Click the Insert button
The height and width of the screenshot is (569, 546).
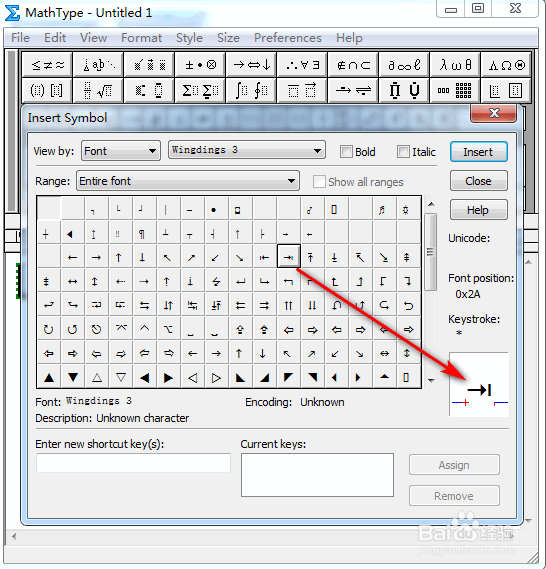pyautogui.click(x=479, y=152)
